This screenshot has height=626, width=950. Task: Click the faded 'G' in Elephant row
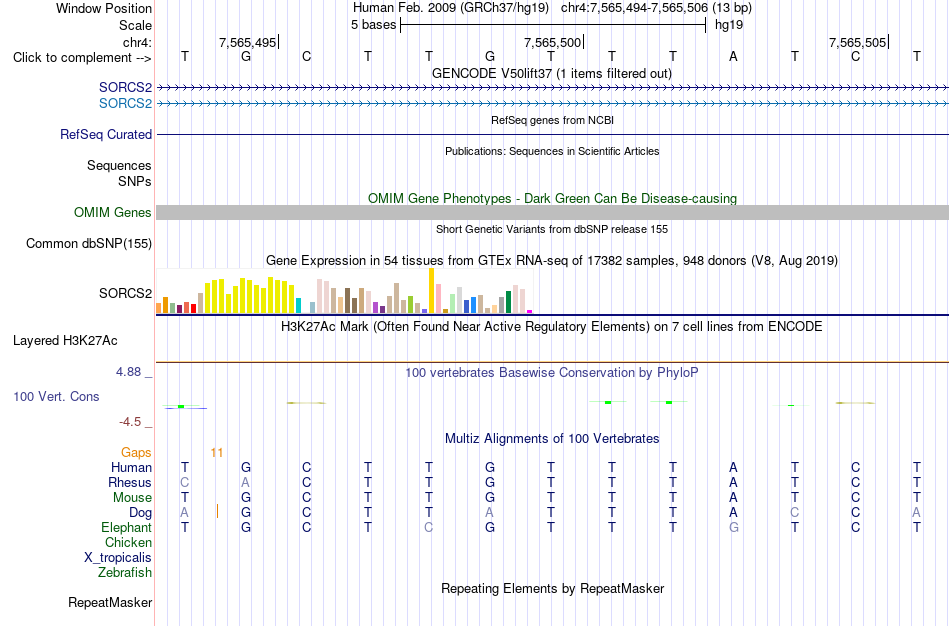pyautogui.click(x=734, y=527)
